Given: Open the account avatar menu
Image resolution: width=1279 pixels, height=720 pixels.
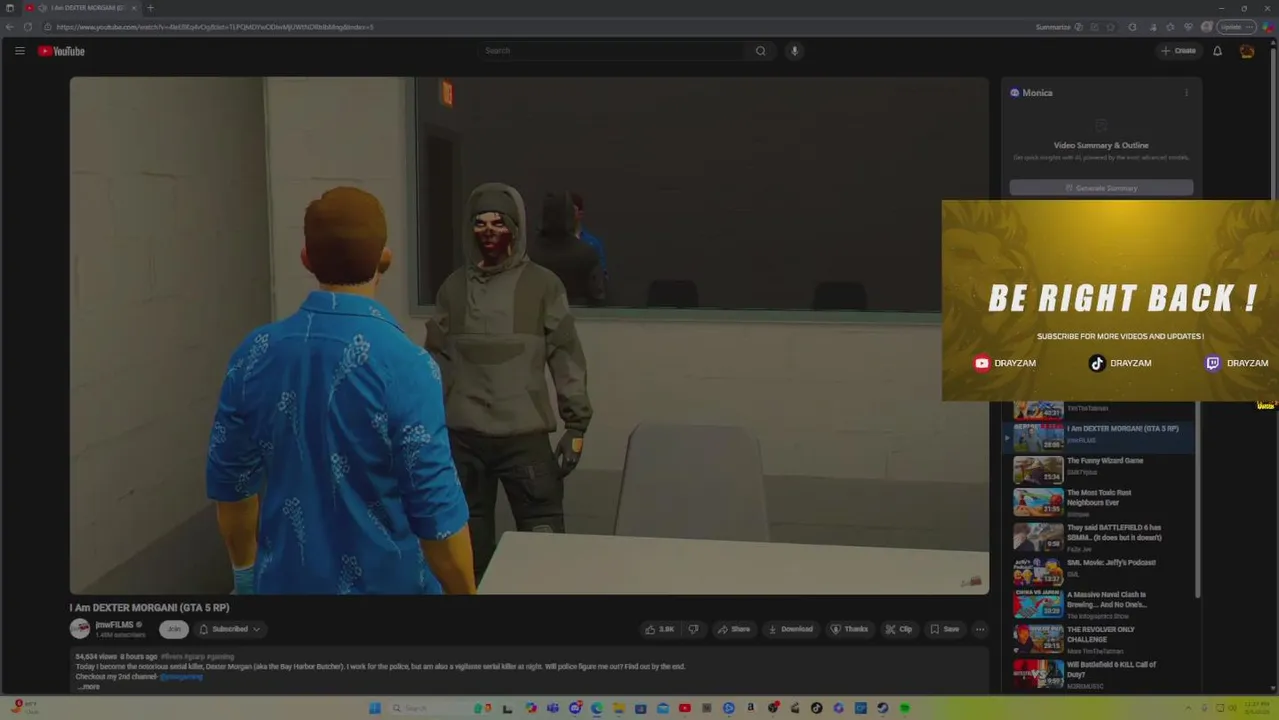Looking at the screenshot, I should [1247, 51].
